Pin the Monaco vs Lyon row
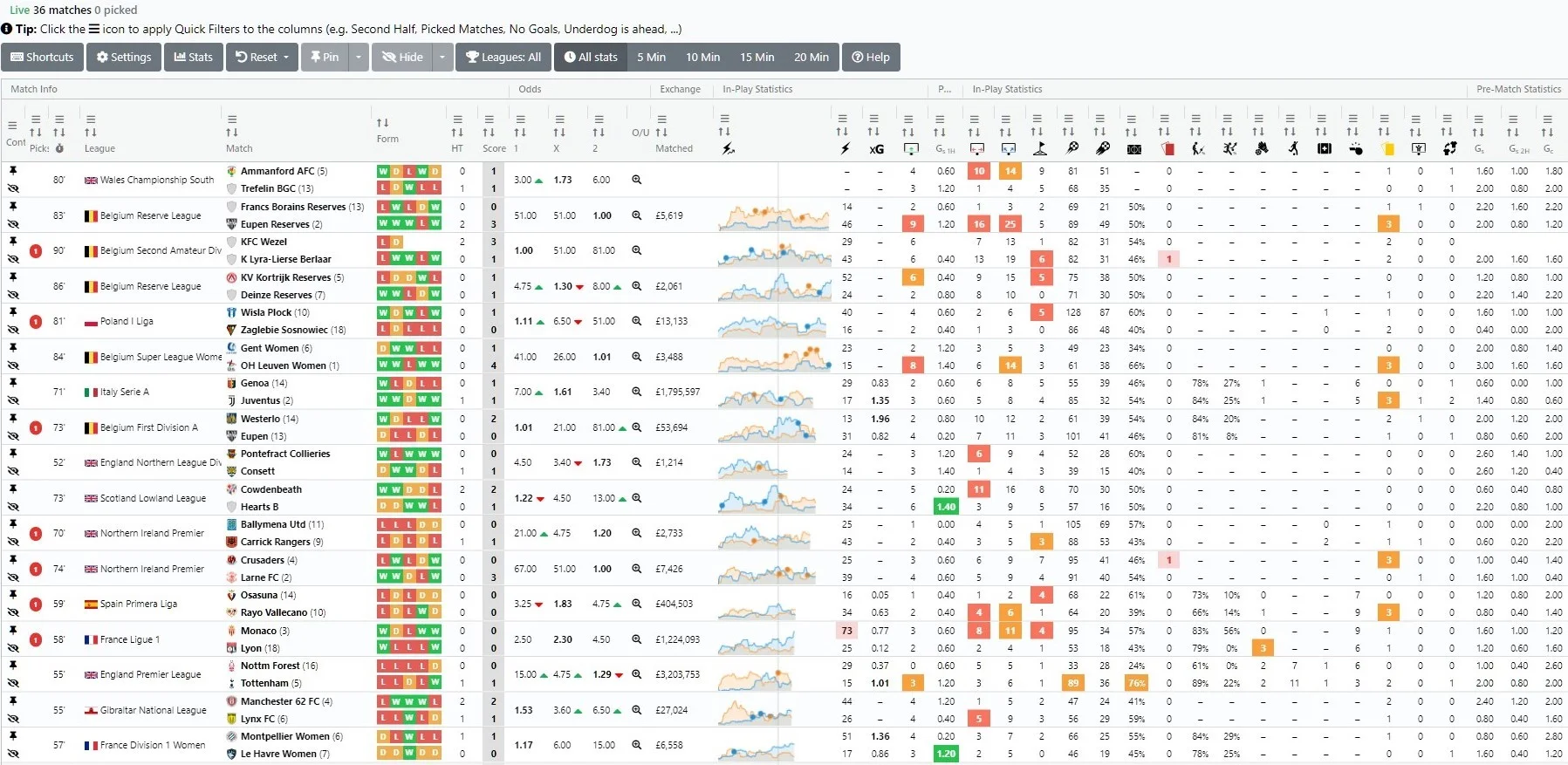Viewport: 1568px width, 765px height. tap(13, 631)
